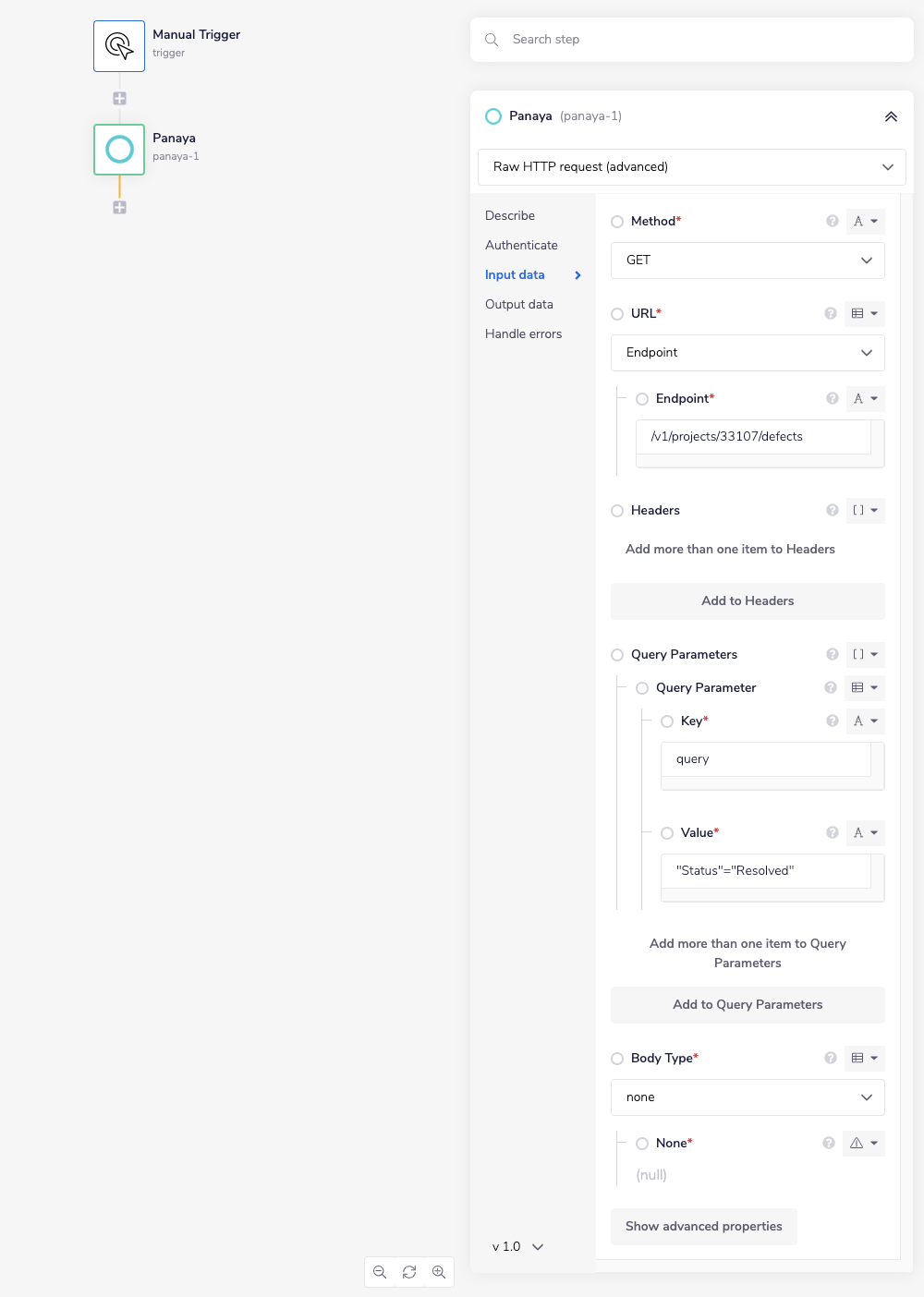Viewport: 924px width, 1297px height.
Task: Switch to the Authenticate tab
Action: point(521,246)
